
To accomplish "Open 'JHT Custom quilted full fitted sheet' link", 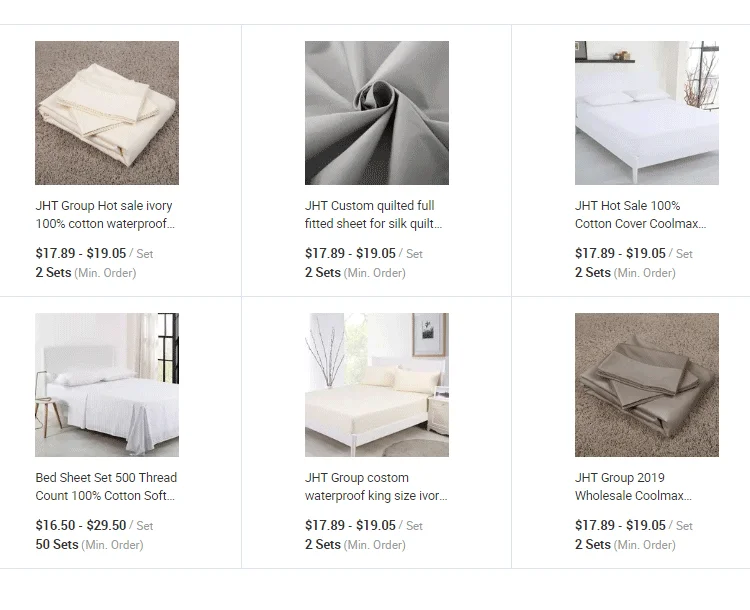I will (x=373, y=214).
